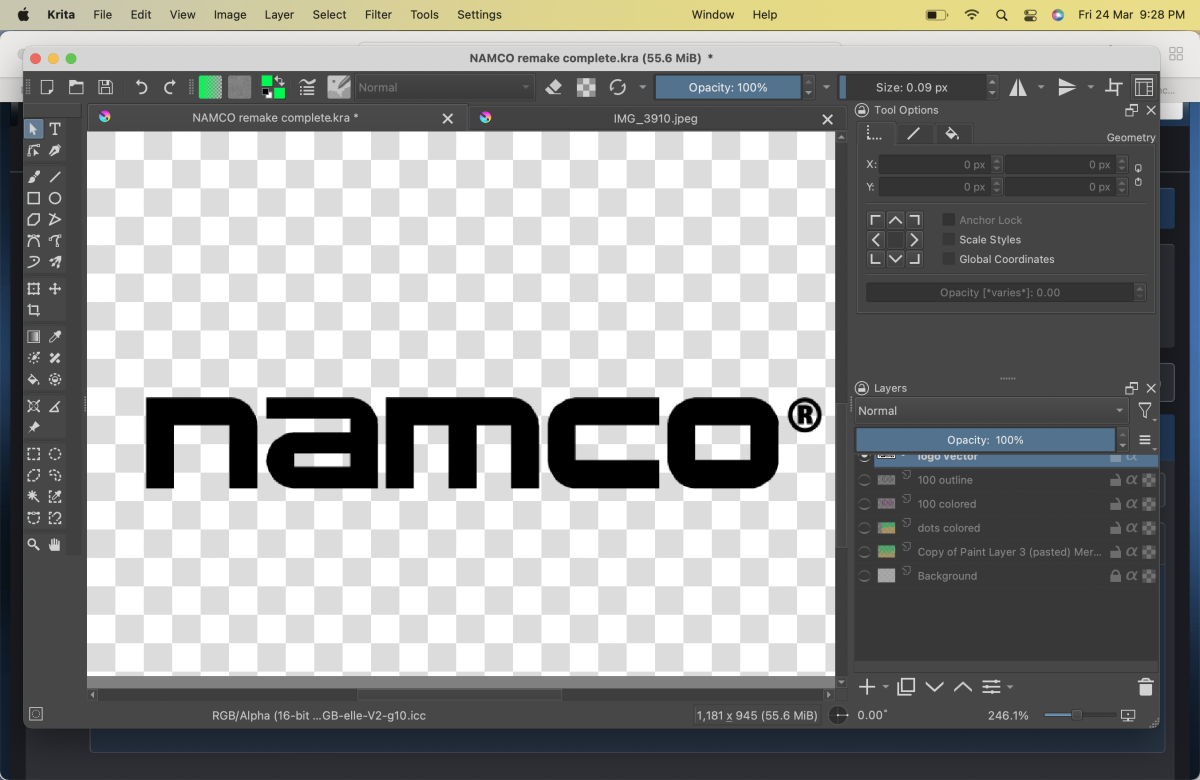Open the layer properties dropdown arrow
Viewport: 1200px width, 780px height.
coord(1010,687)
